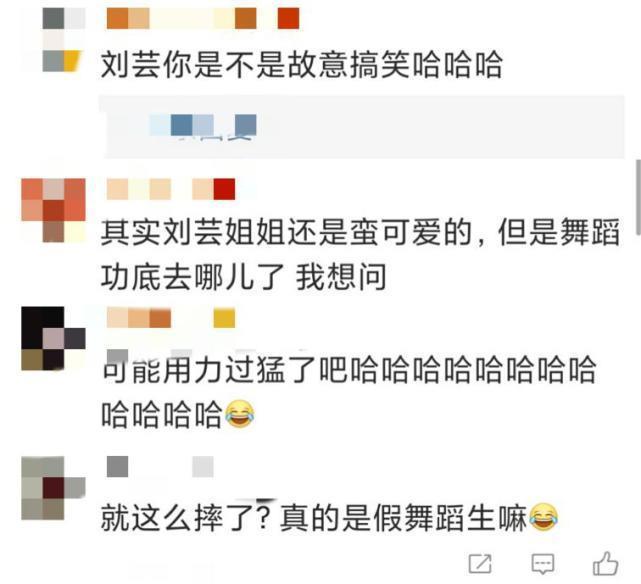The image size is (641, 584).
Task: Expand the gray nested reply box
Action: (364, 126)
